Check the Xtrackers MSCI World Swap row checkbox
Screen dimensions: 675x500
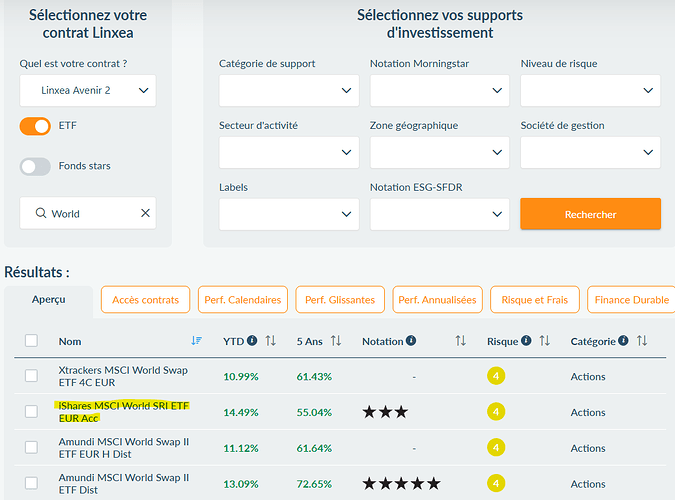point(31,376)
